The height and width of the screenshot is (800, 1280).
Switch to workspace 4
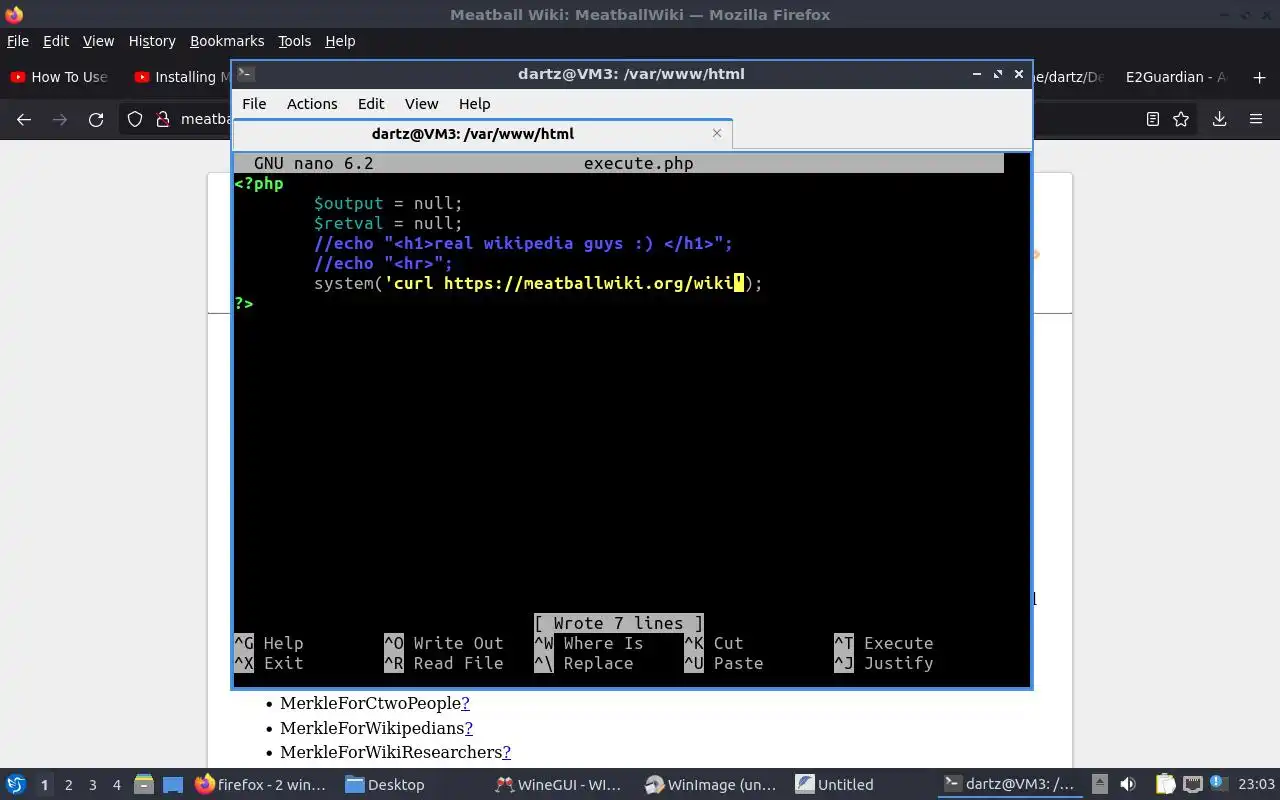point(117,785)
